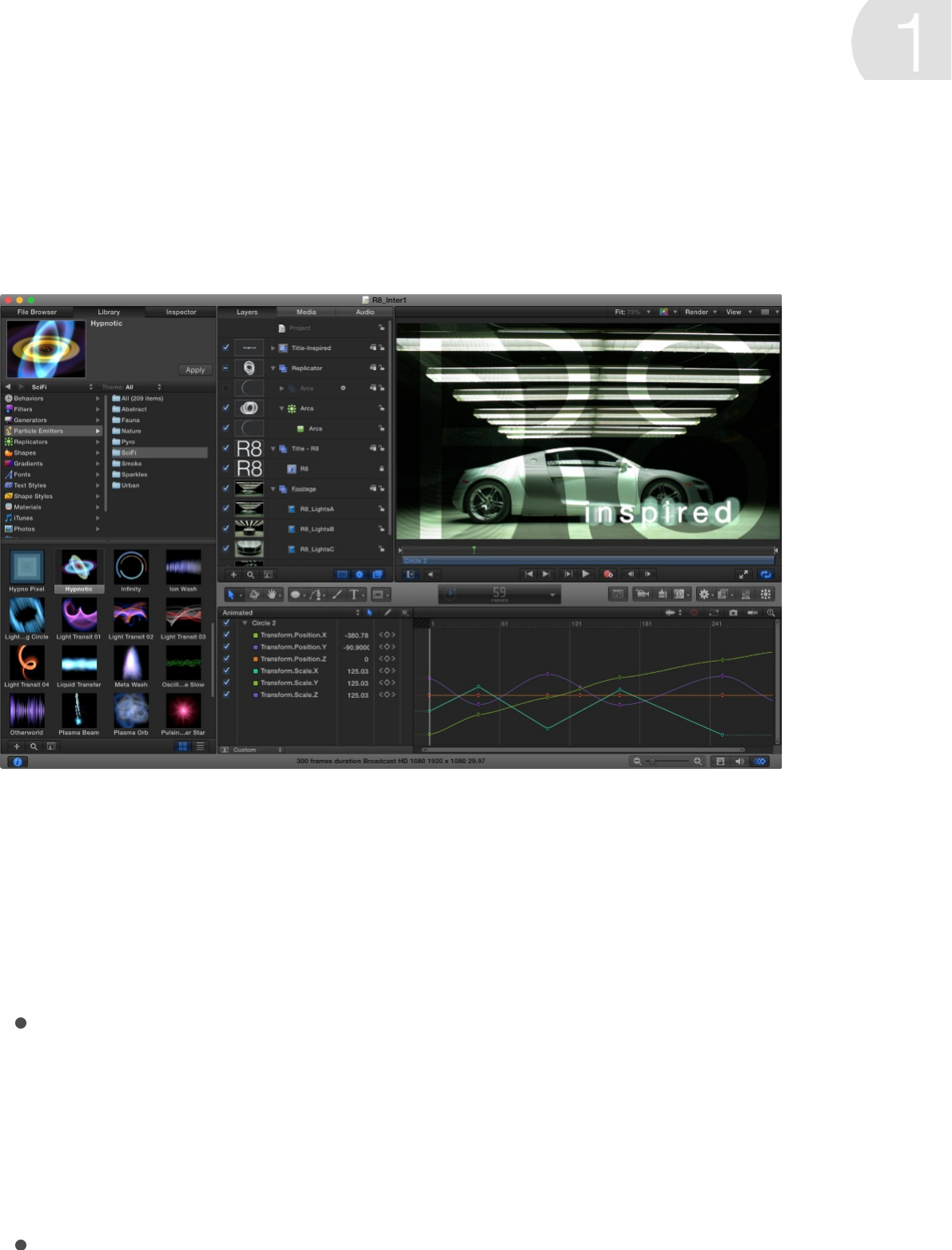The height and width of the screenshot is (1250, 952).
Task: Open the Fit zoom level dropdown
Action: [x=632, y=312]
